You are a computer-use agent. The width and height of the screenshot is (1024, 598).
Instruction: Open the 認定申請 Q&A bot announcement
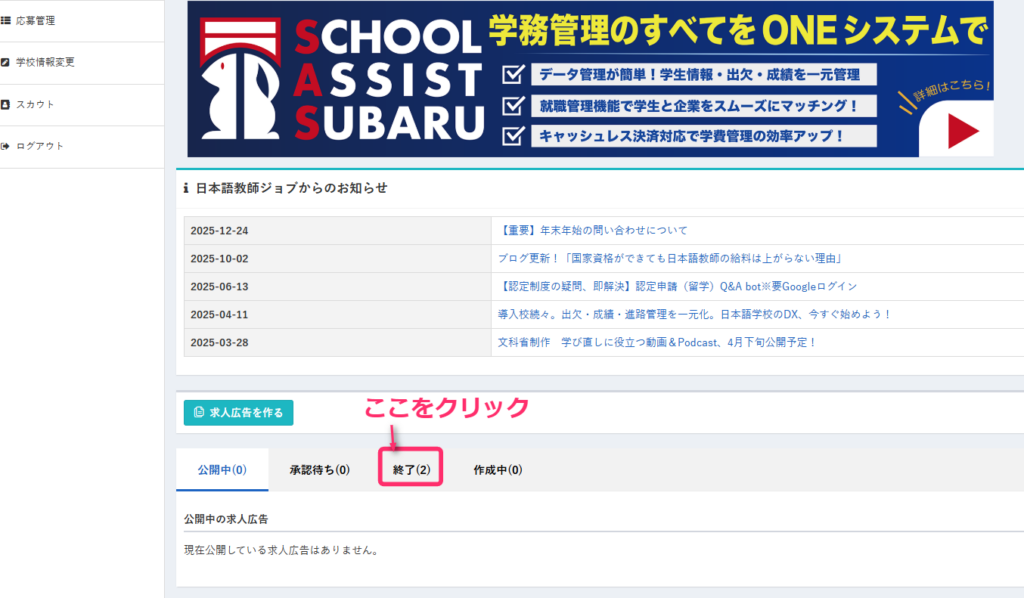coord(677,286)
